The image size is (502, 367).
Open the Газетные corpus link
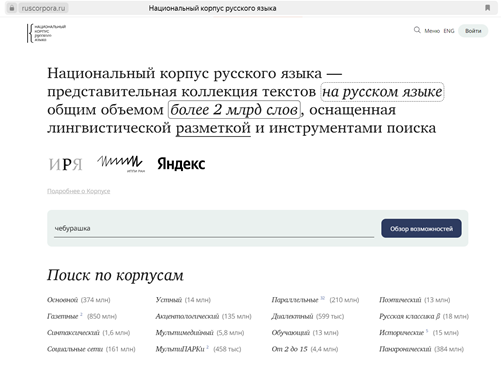pos(62,316)
